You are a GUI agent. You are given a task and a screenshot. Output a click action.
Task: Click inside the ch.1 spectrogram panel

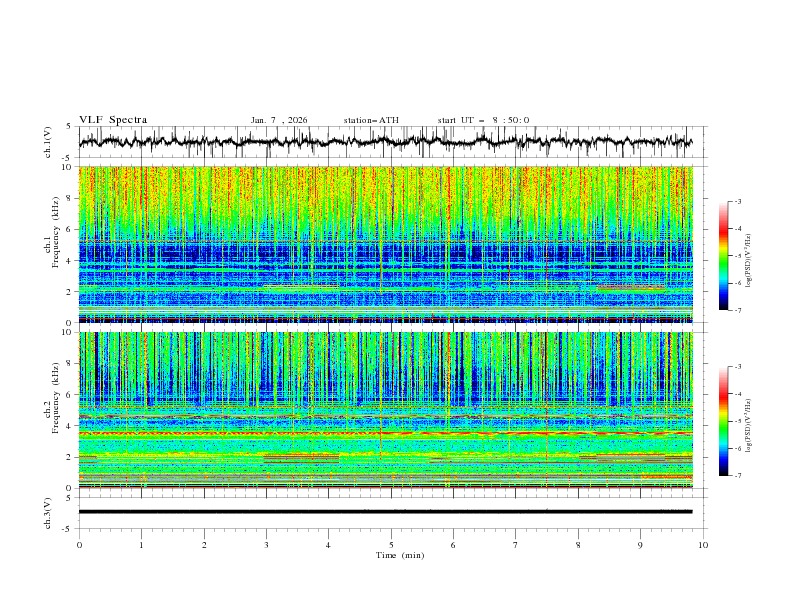click(x=385, y=244)
